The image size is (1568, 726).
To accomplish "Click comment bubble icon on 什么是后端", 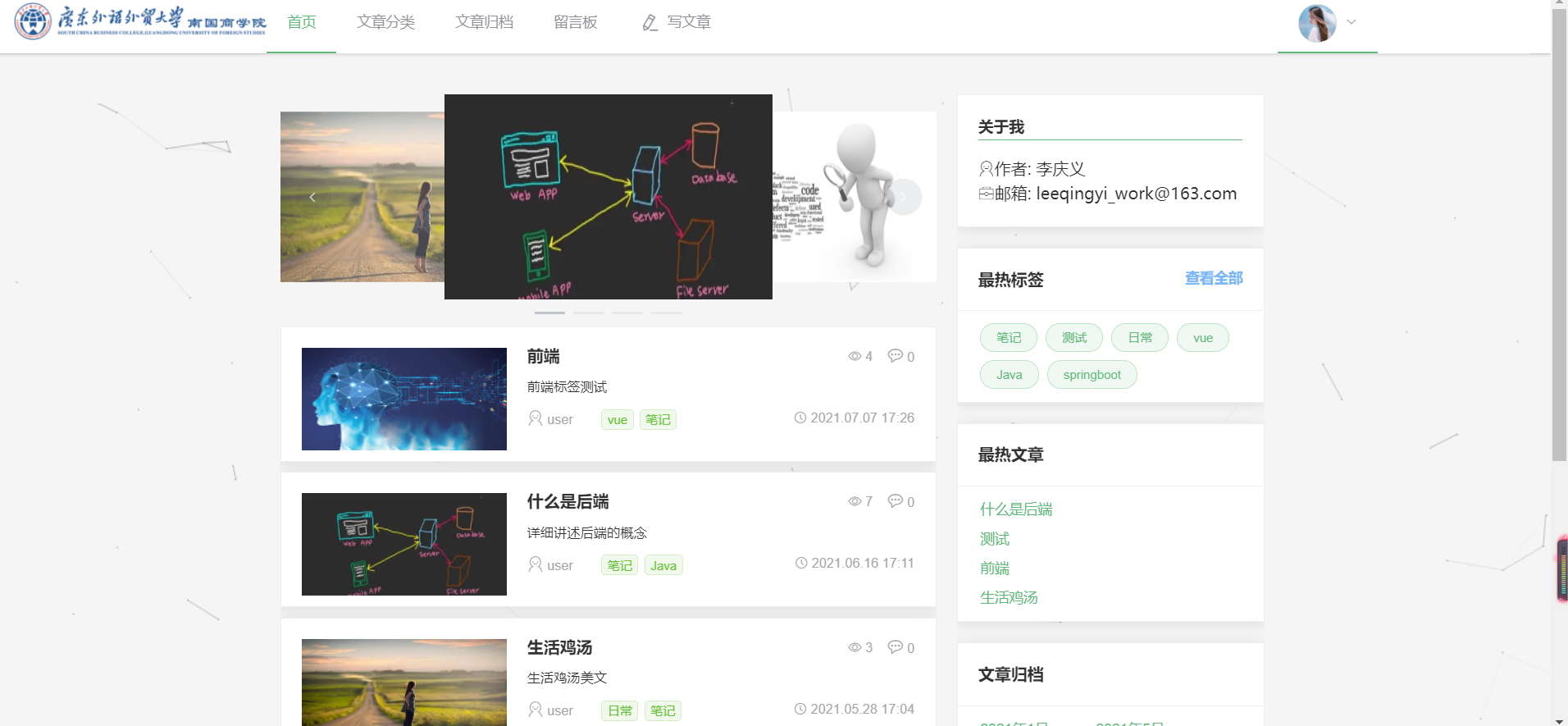I will pyautogui.click(x=896, y=500).
